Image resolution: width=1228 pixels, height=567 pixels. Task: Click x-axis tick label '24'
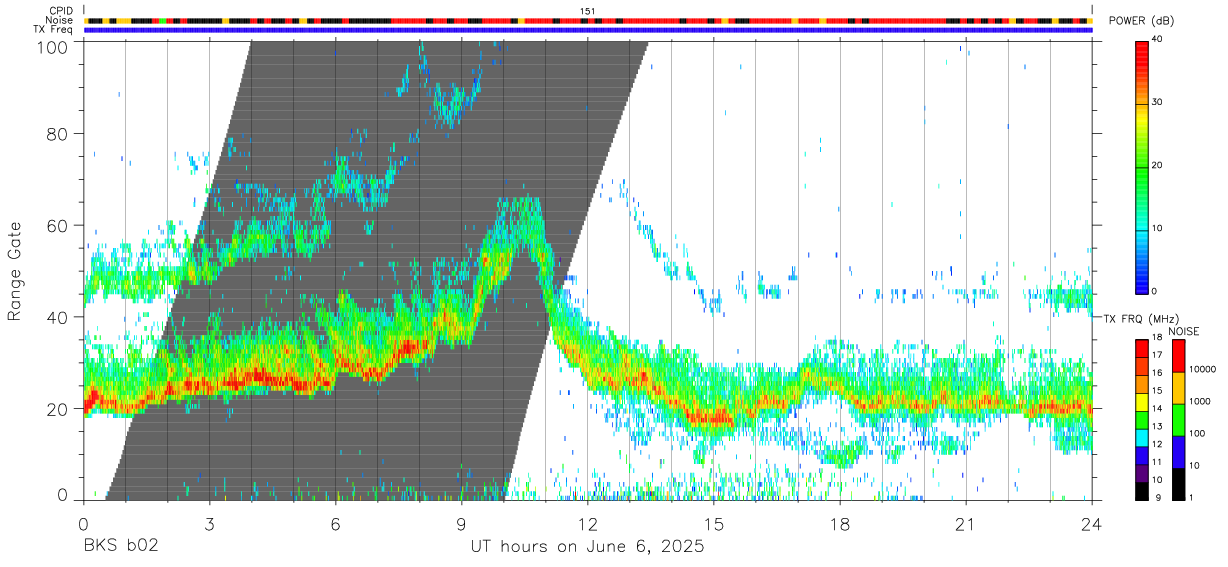click(1091, 525)
